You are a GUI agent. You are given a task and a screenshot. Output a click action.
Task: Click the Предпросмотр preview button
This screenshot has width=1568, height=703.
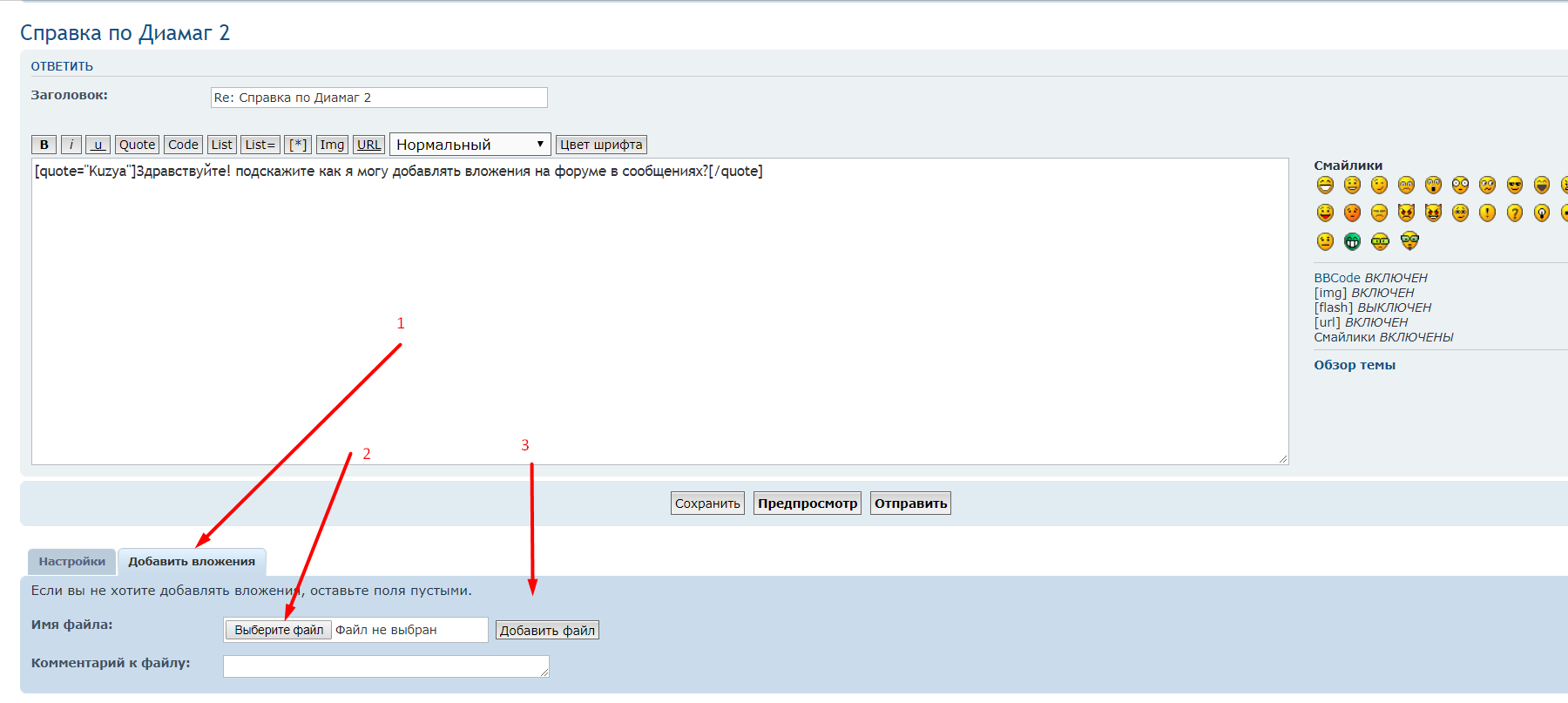click(x=808, y=504)
